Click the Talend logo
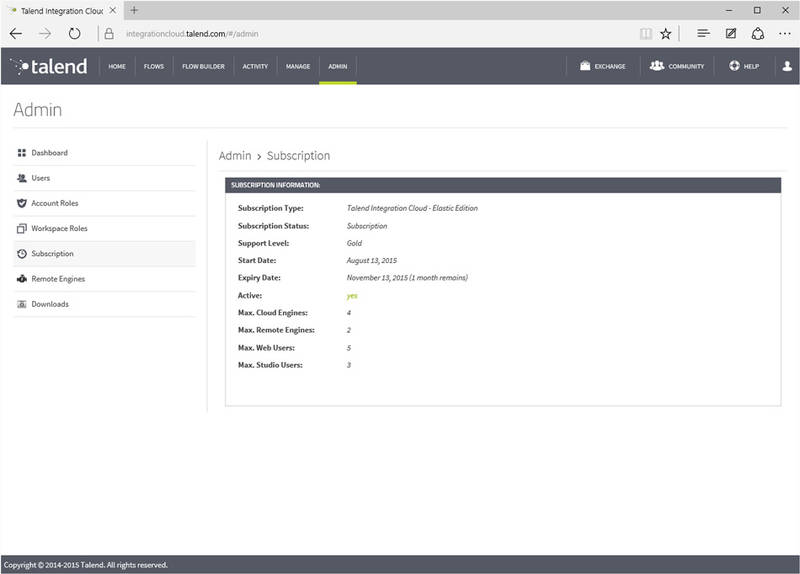This screenshot has width=800, height=574. click(x=48, y=66)
